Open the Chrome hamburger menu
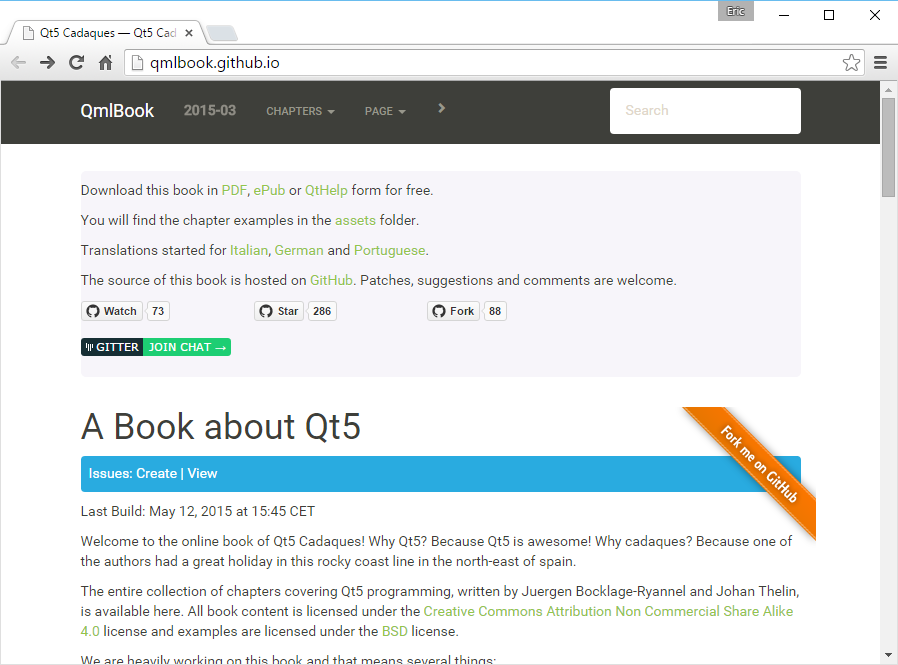Viewport: 898px width, 665px height. coord(880,62)
